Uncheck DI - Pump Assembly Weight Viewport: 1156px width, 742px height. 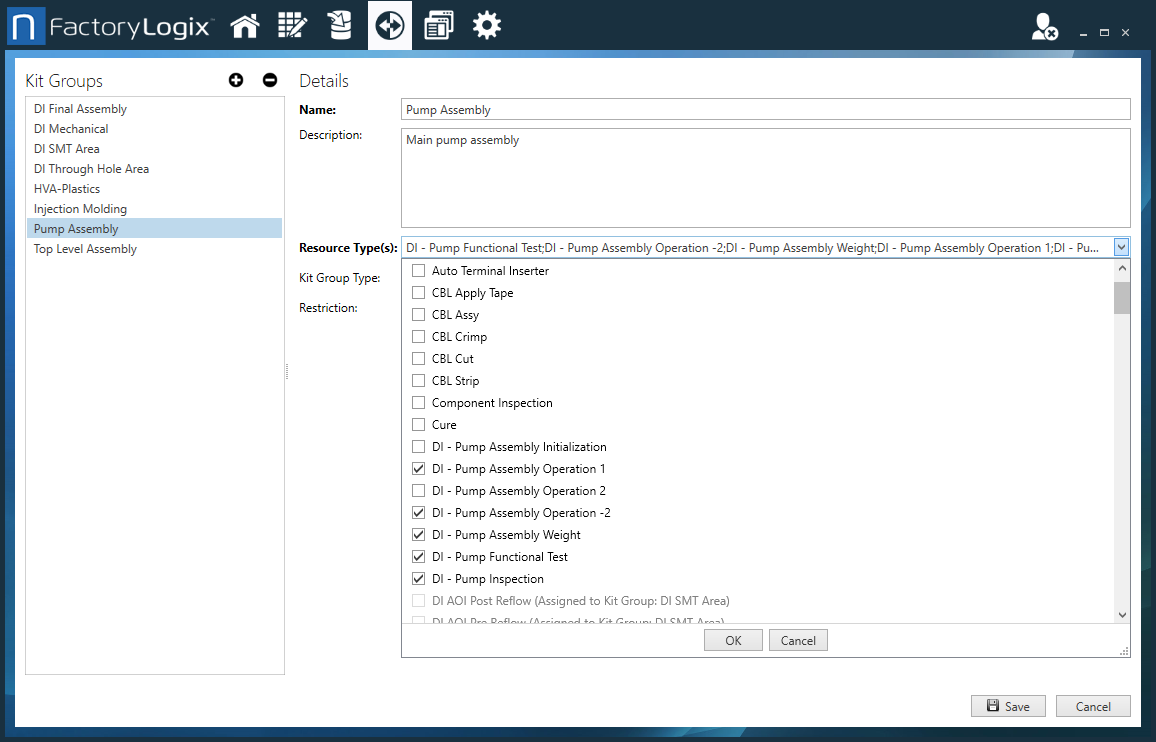(x=419, y=535)
